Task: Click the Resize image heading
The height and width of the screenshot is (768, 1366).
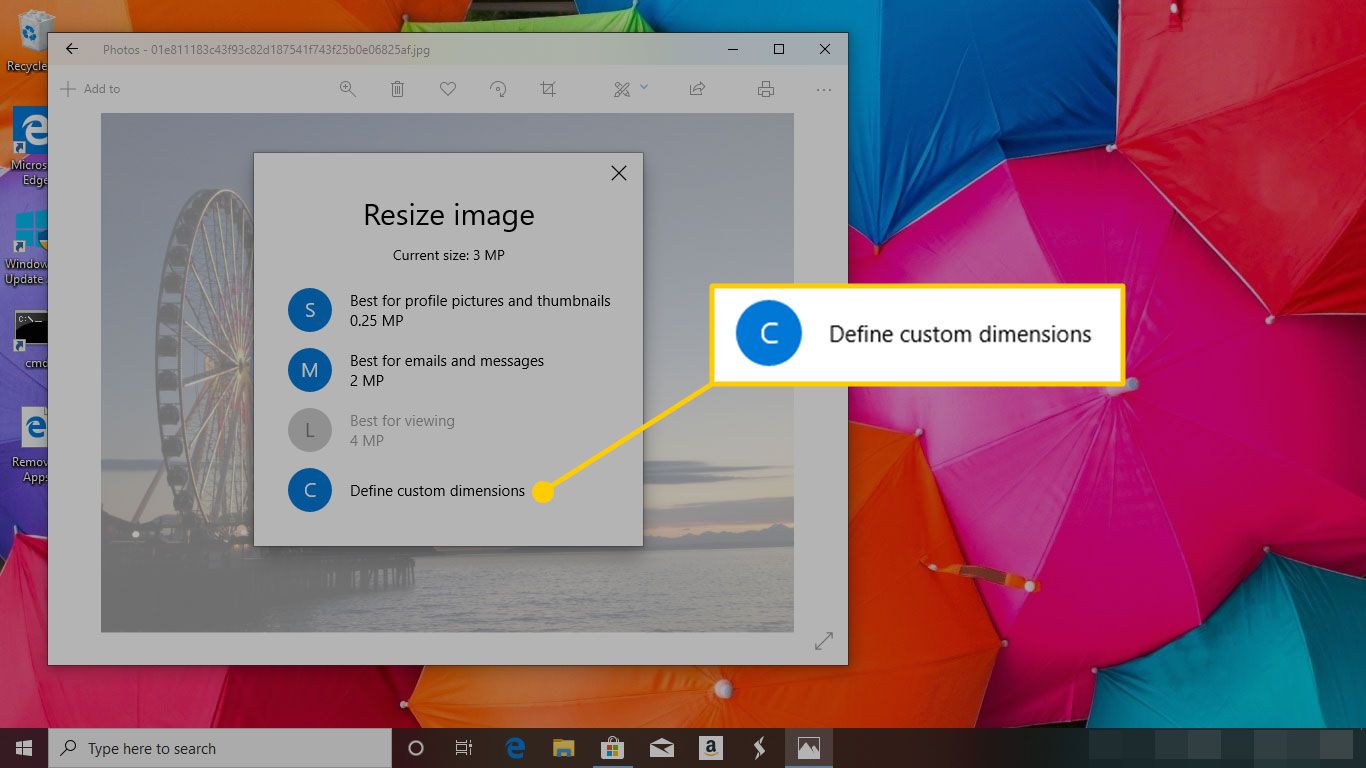Action: (449, 215)
